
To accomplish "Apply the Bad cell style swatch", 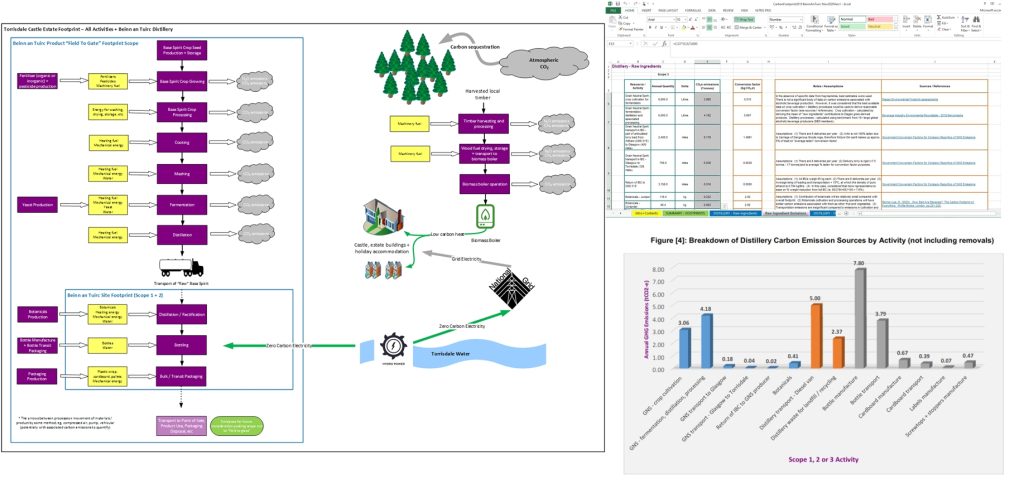I will [880, 19].
